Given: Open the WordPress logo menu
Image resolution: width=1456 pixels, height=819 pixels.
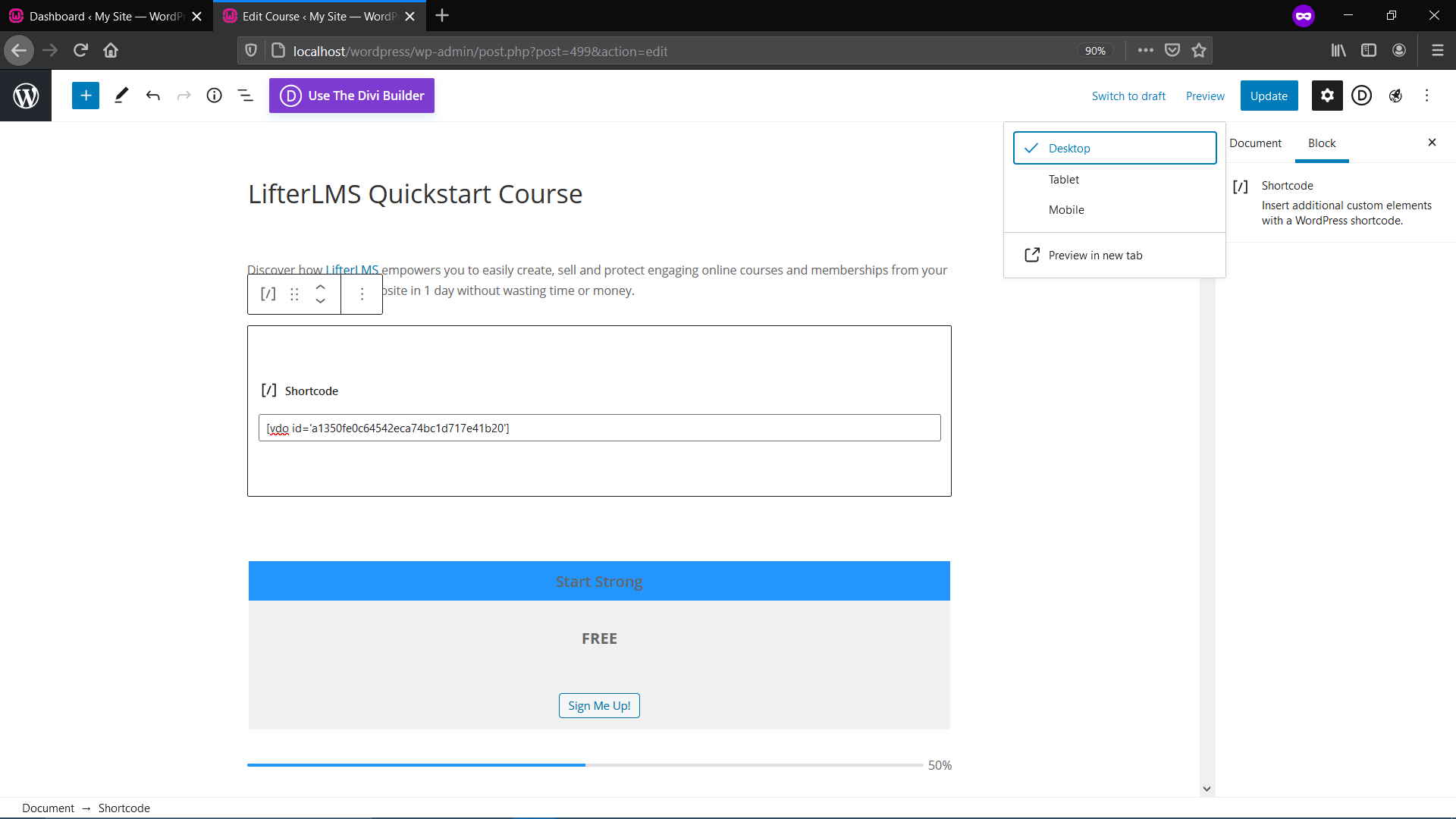Looking at the screenshot, I should (x=26, y=96).
